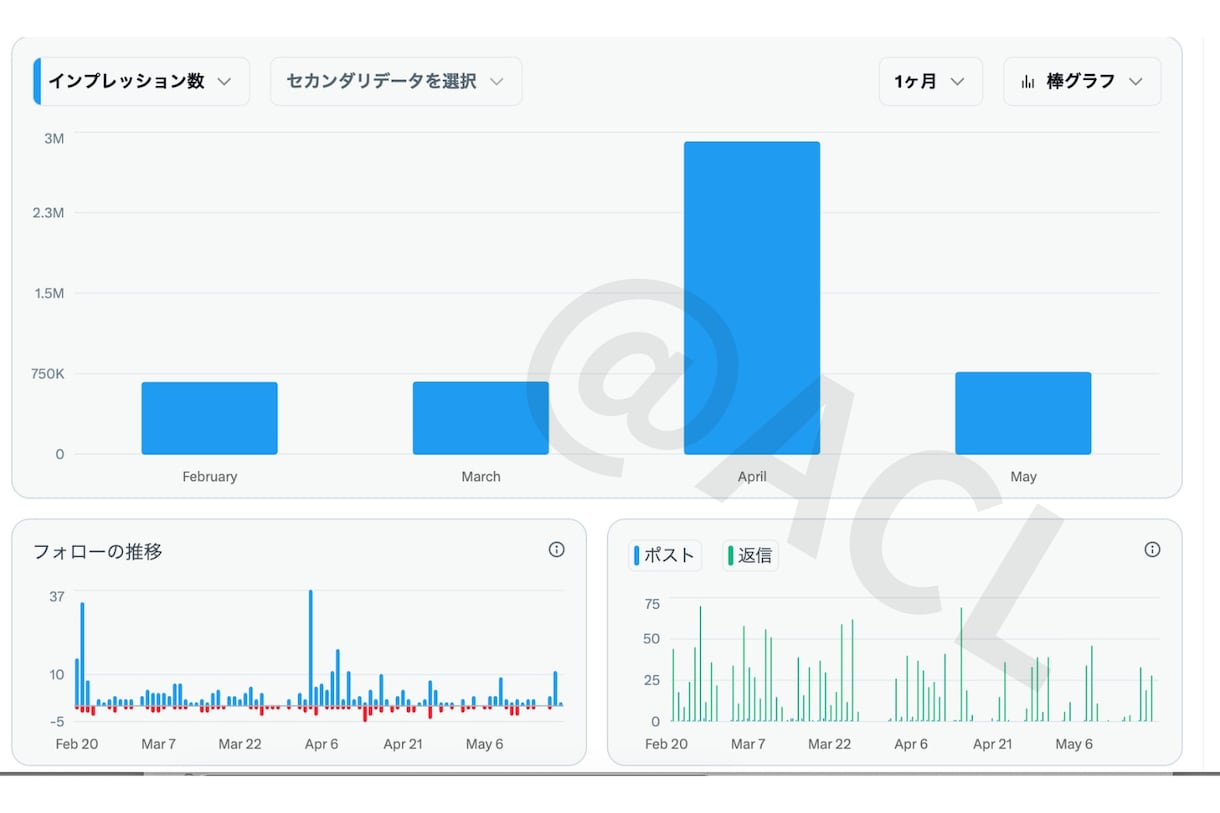This screenshot has height=813, width=1220.
Task: Click the Mar 7 label on posts chart
Action: 748,744
